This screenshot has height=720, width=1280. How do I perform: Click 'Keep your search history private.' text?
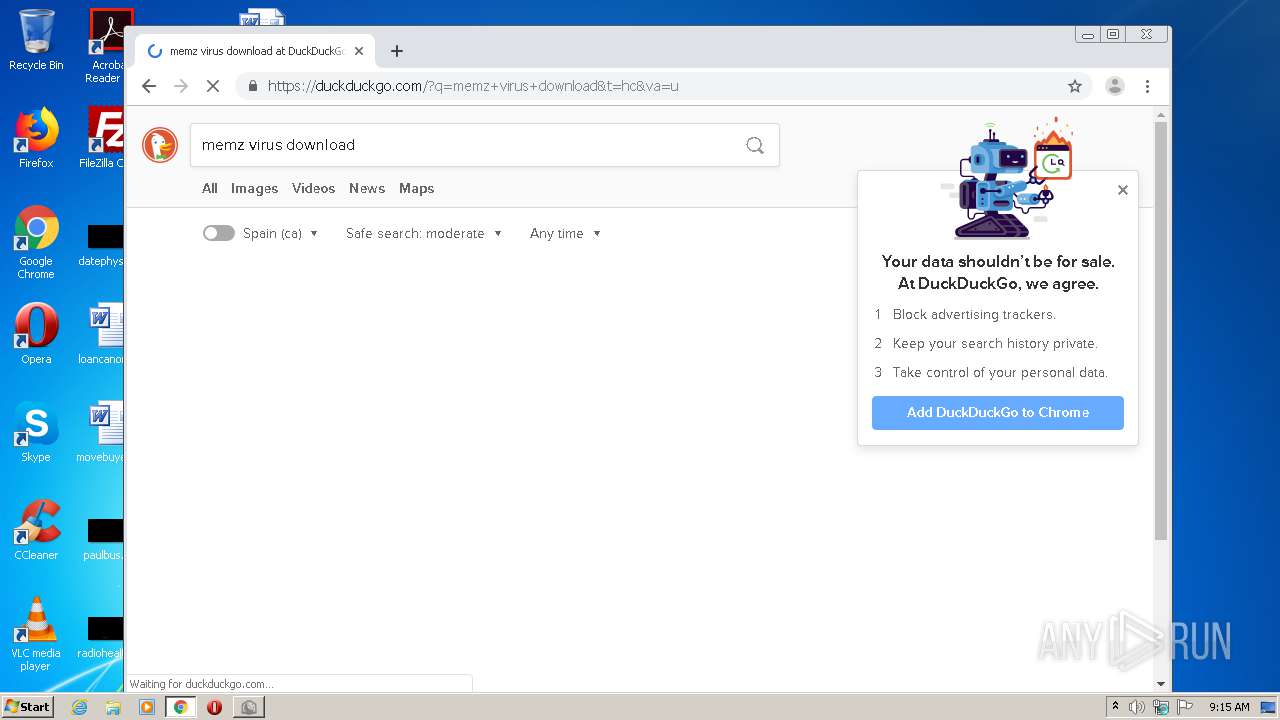point(995,344)
